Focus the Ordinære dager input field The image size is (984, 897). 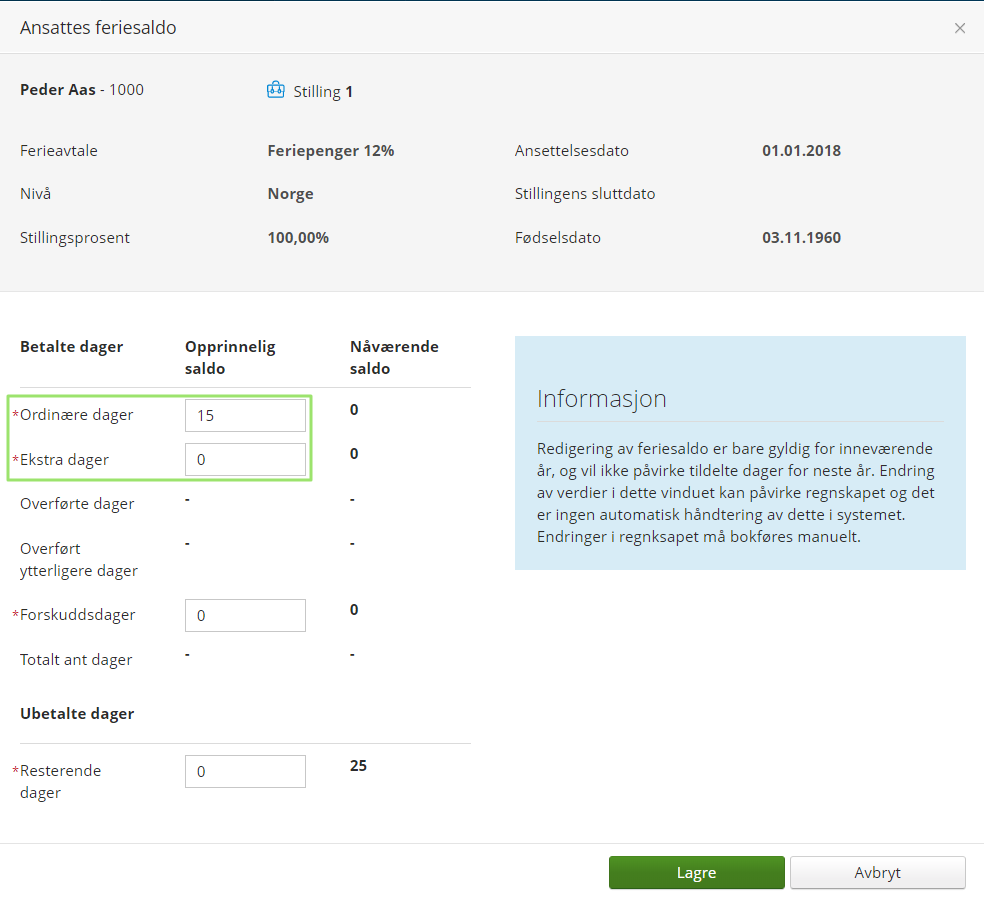[x=245, y=415]
